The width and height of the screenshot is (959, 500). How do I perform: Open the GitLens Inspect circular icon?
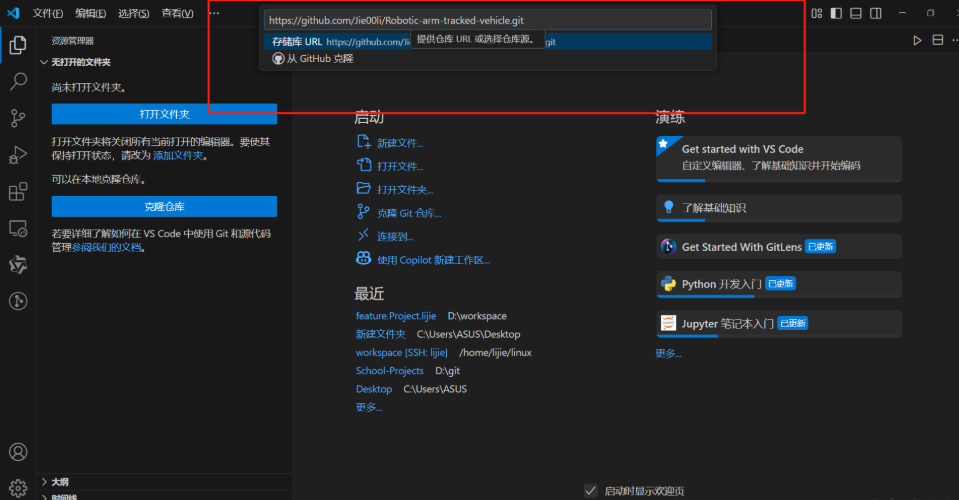pyautogui.click(x=18, y=301)
